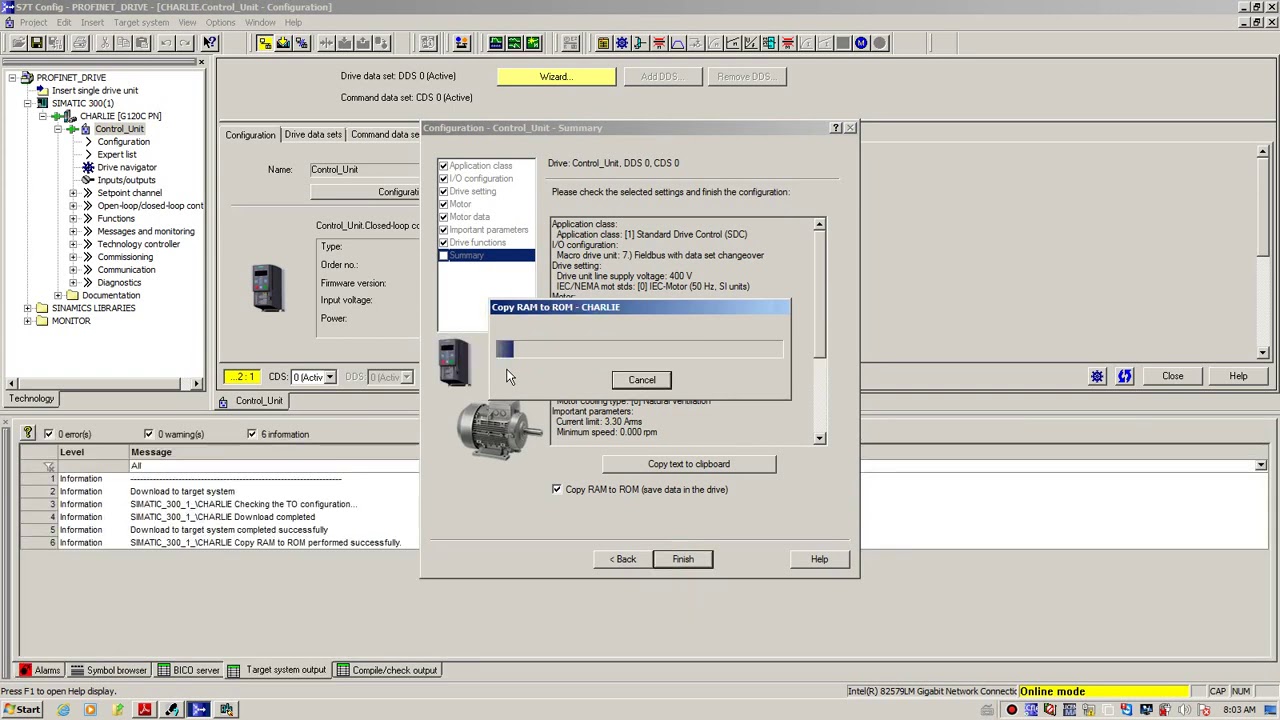Toggle the Important parameters step checkbox
The height and width of the screenshot is (720, 1280).
[443, 230]
